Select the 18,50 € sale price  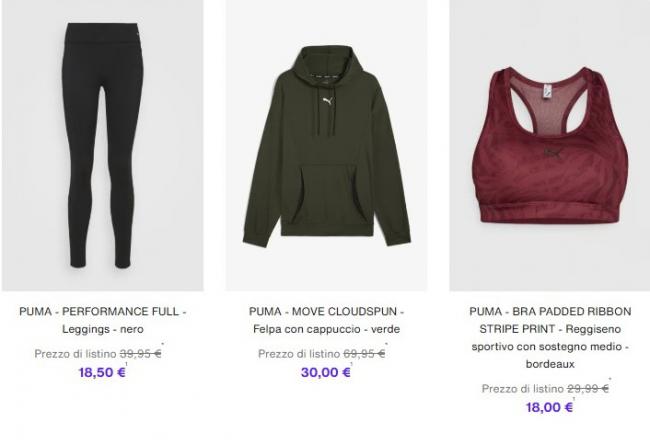pos(102,372)
